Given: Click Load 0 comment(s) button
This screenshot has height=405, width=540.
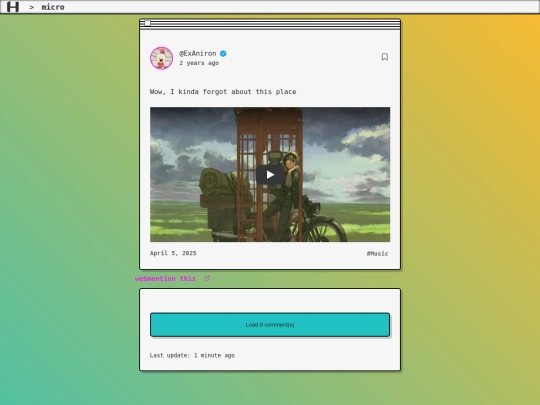Looking at the screenshot, I should (270, 325).
